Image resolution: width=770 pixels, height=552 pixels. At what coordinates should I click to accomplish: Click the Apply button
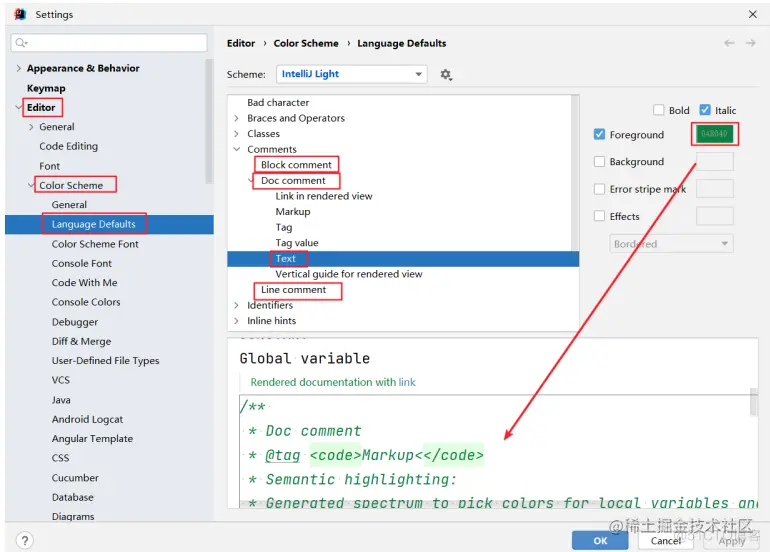tap(732, 541)
